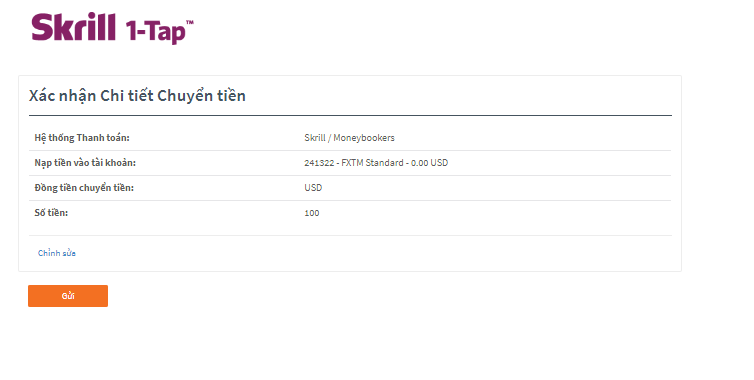The width and height of the screenshot is (754, 380).
Task: Click the Hệ thống Thanh toán label
Action: (x=82, y=138)
